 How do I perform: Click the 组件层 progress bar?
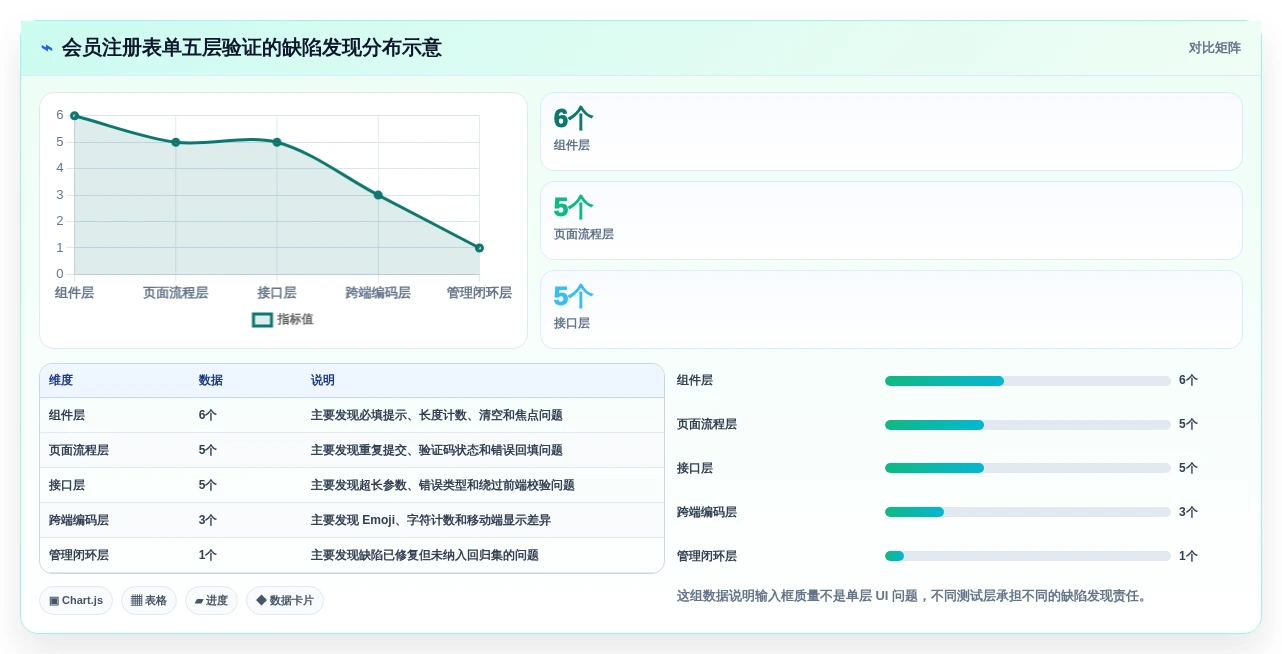[x=1028, y=381]
